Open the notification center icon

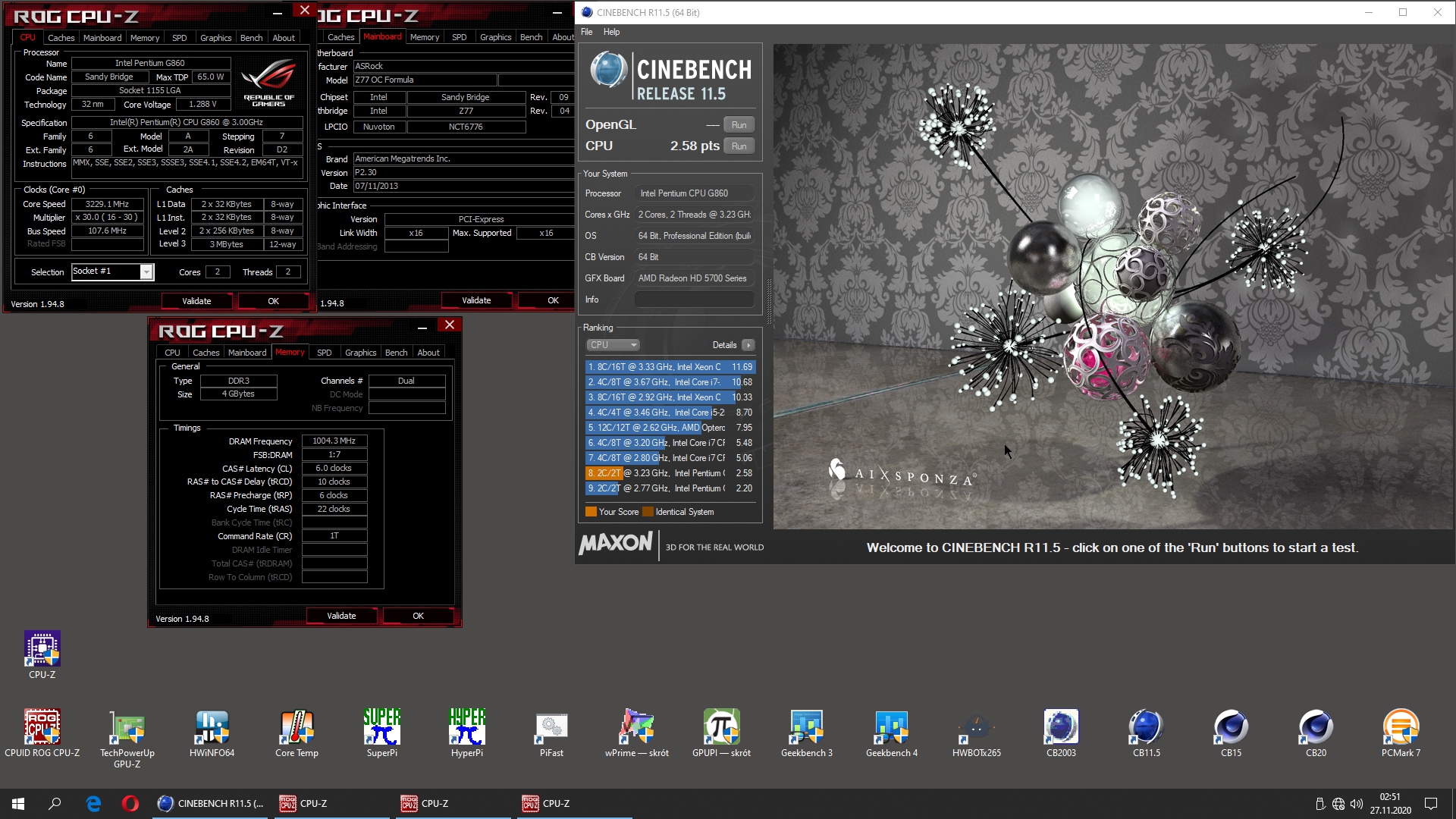click(1431, 804)
